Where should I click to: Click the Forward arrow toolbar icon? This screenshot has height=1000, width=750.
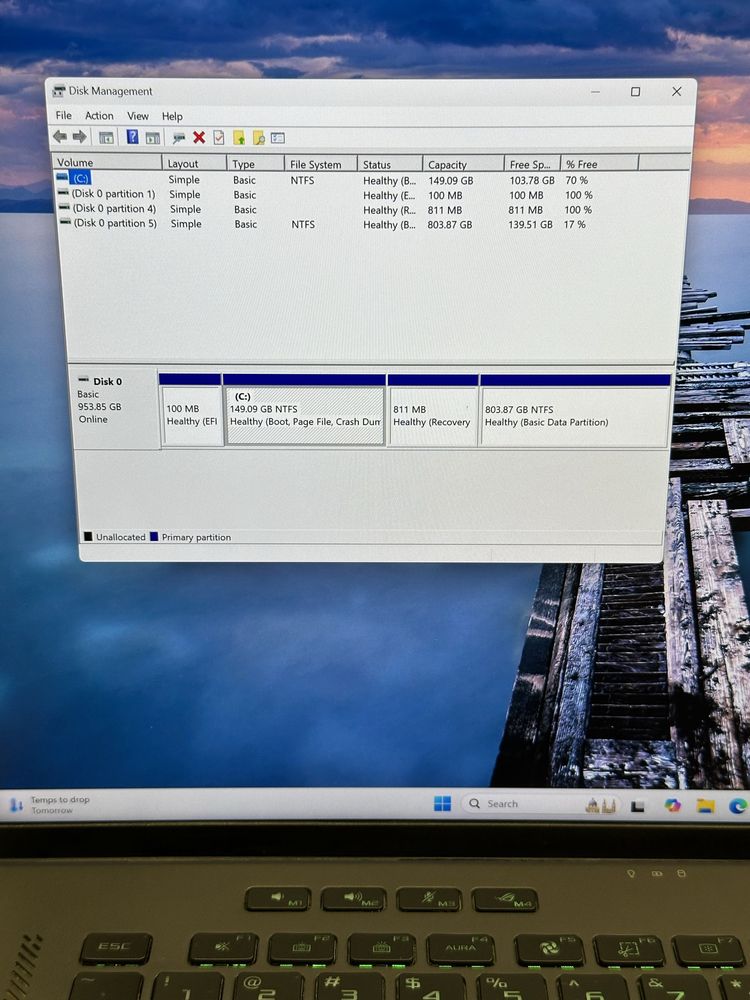pos(80,136)
